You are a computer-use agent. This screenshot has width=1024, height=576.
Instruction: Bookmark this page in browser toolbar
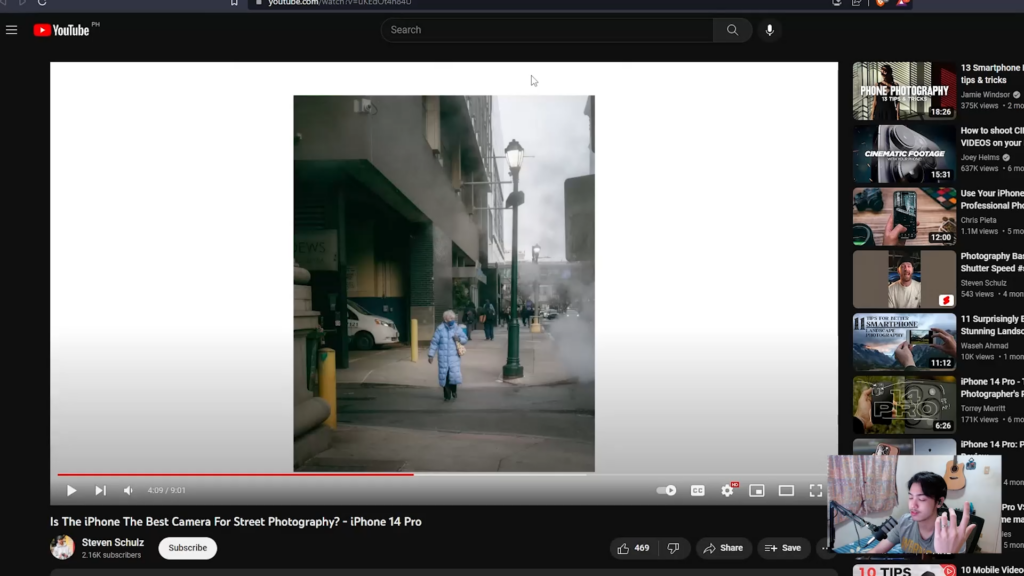coord(234,3)
